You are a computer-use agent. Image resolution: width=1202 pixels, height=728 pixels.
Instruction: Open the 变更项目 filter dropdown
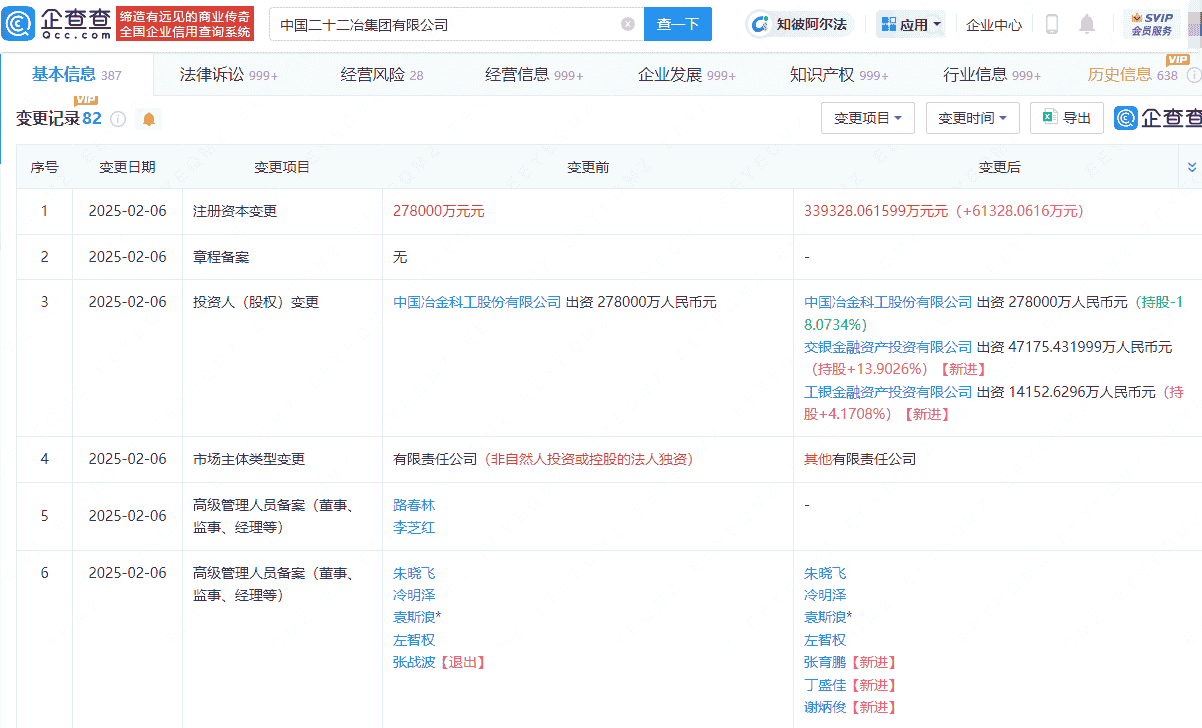pos(867,117)
